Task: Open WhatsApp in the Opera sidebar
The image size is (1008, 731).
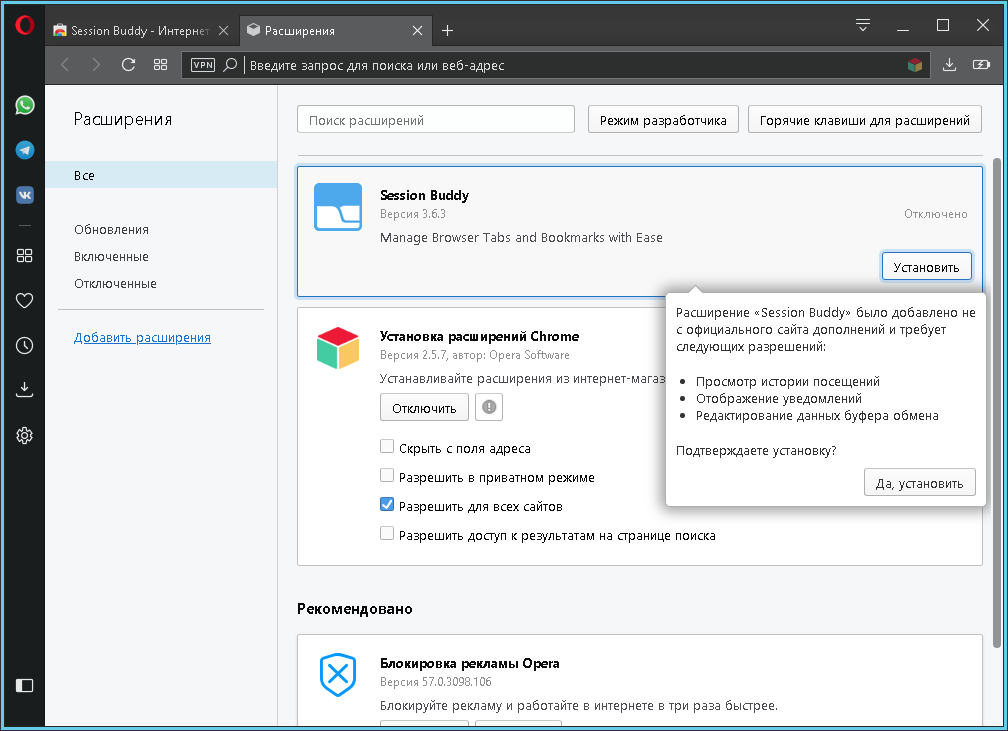Action: 25,105
